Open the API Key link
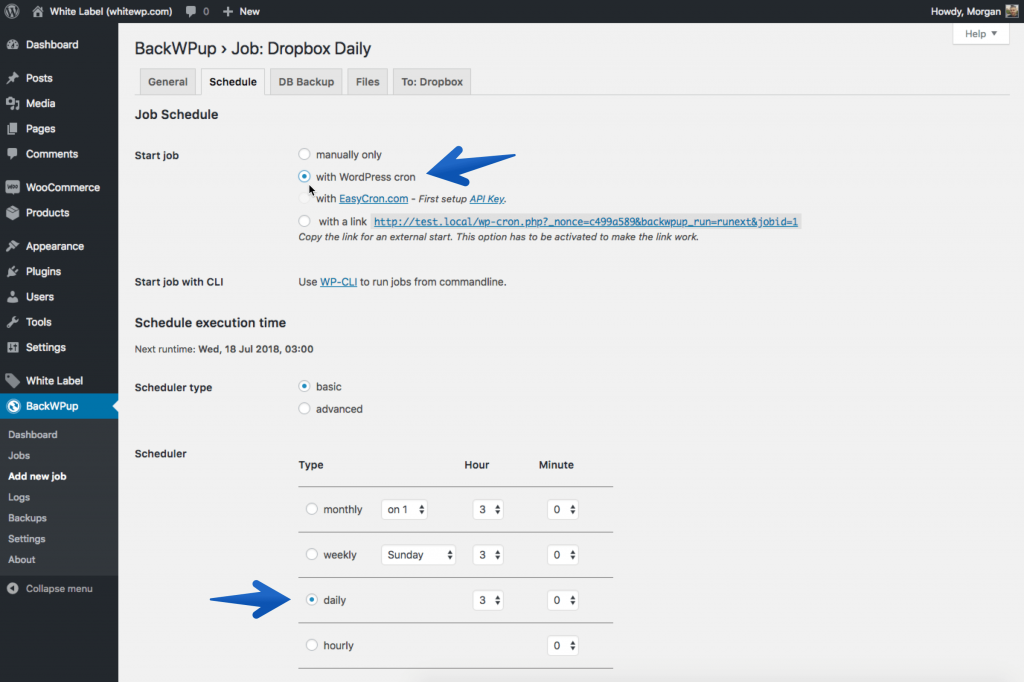 487,199
